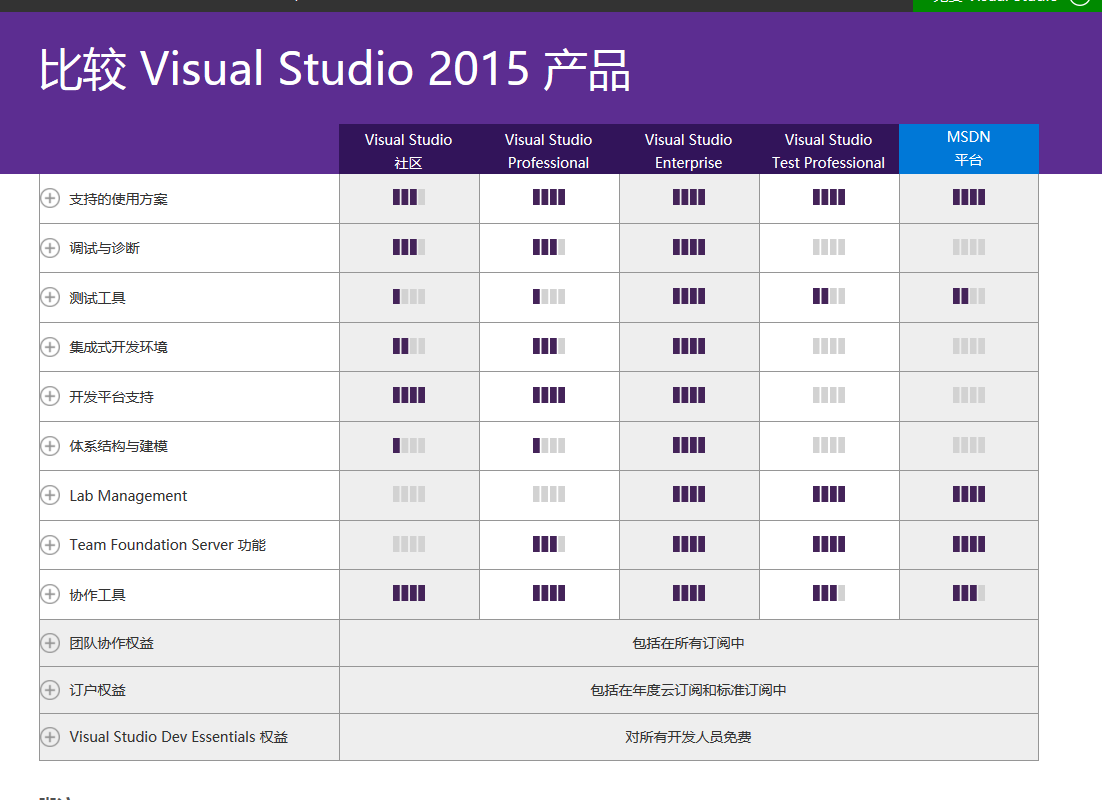The width and height of the screenshot is (1102, 800).
Task: Click Test Professional rating under Team Foundation Server 功能
Action: [x=828, y=544]
